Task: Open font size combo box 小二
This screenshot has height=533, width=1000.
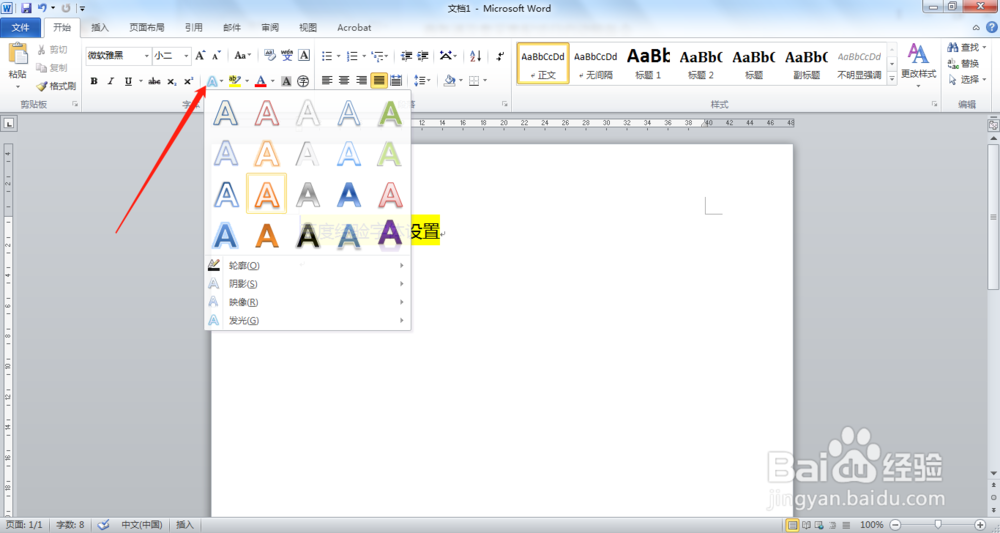Action: 171,56
